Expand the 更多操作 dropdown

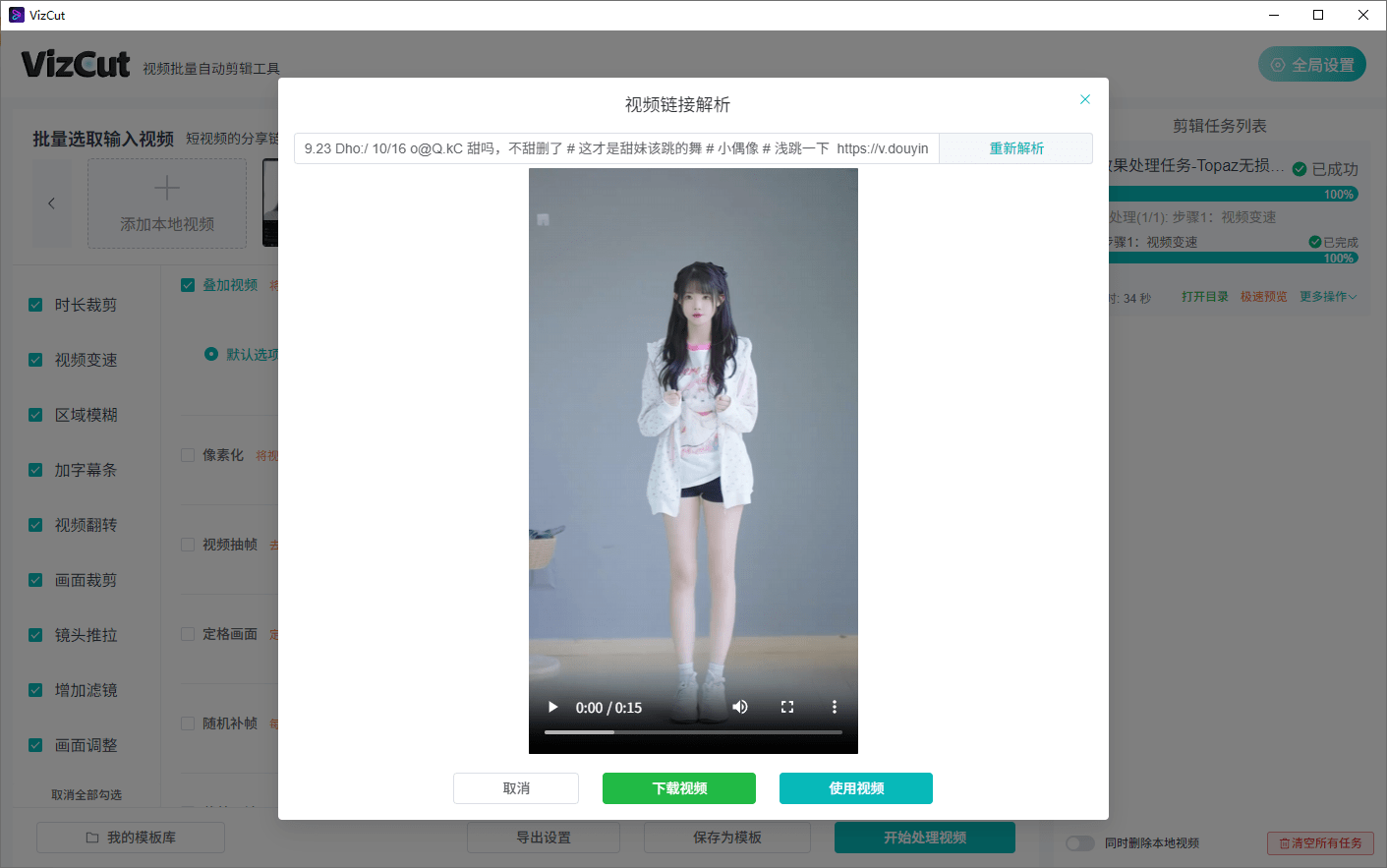[1327, 297]
